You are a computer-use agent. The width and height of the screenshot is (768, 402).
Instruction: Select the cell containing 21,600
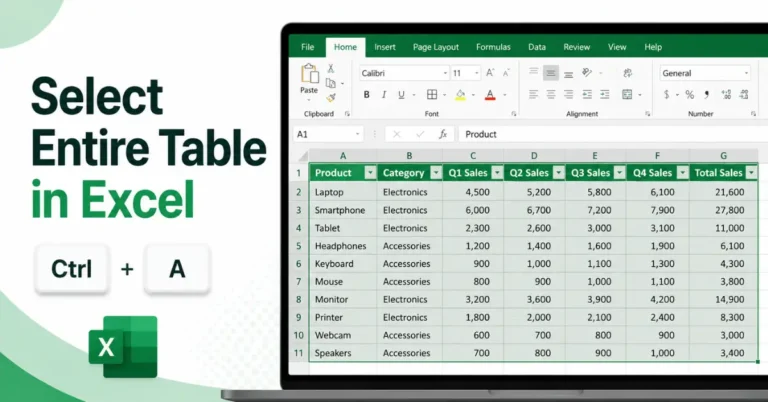pyautogui.click(x=723, y=192)
